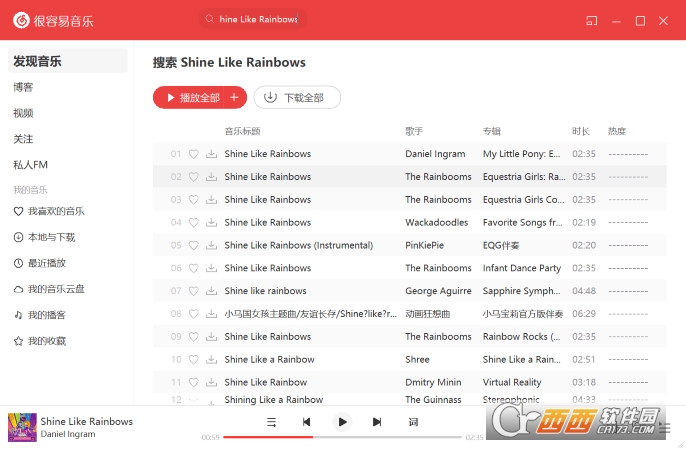686x450 pixels.
Task: Sort by 歌手 column header
Action: tap(414, 131)
